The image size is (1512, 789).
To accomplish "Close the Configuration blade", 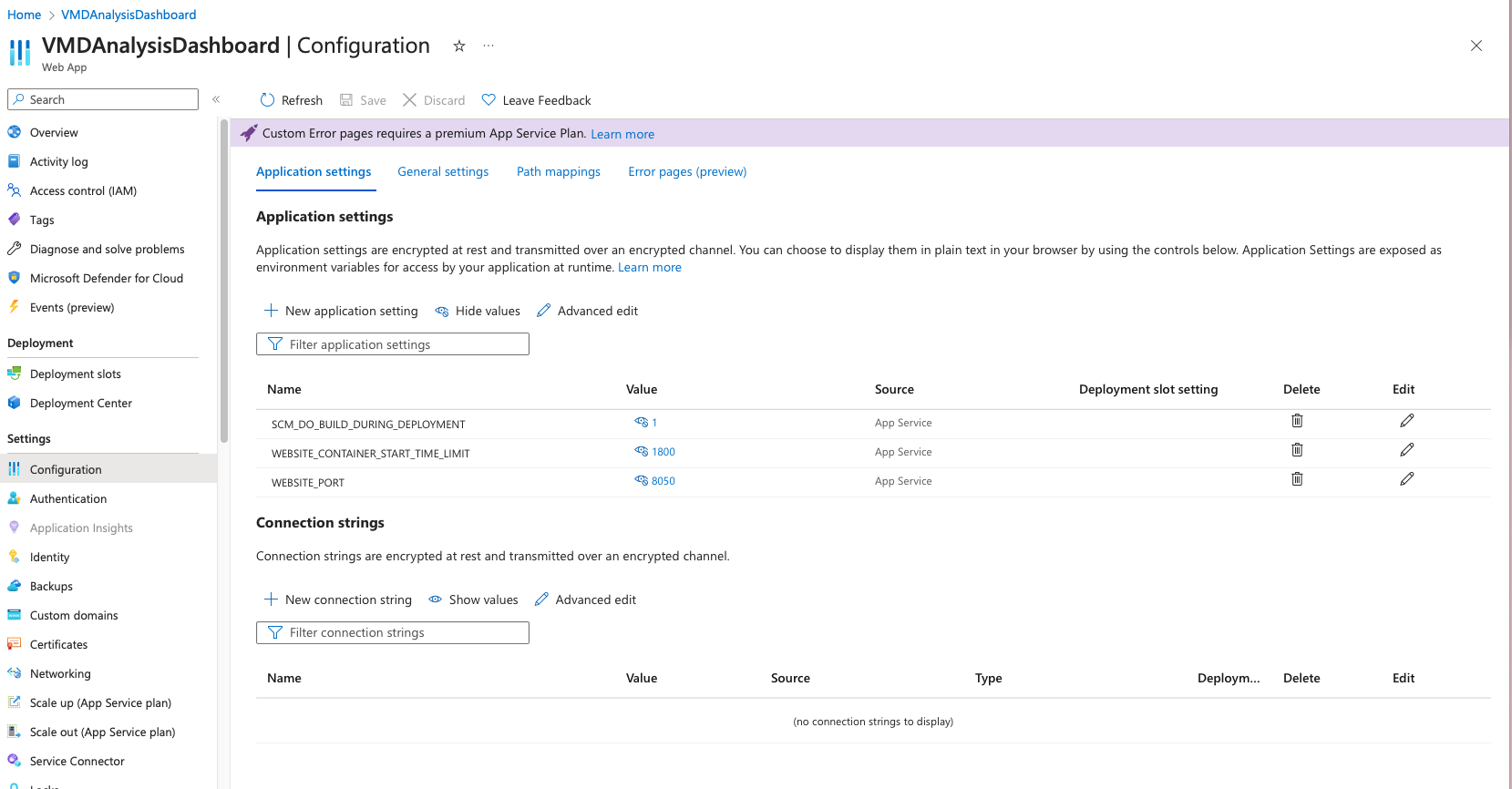I will tap(1476, 46).
